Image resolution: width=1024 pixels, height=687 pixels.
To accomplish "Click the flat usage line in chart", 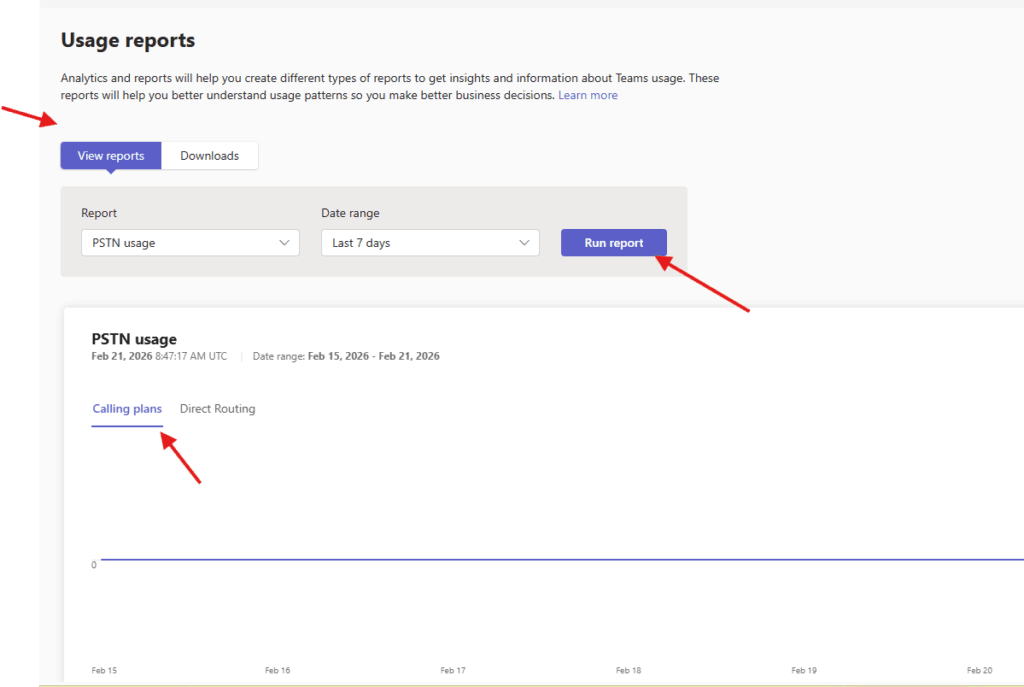I will point(560,560).
